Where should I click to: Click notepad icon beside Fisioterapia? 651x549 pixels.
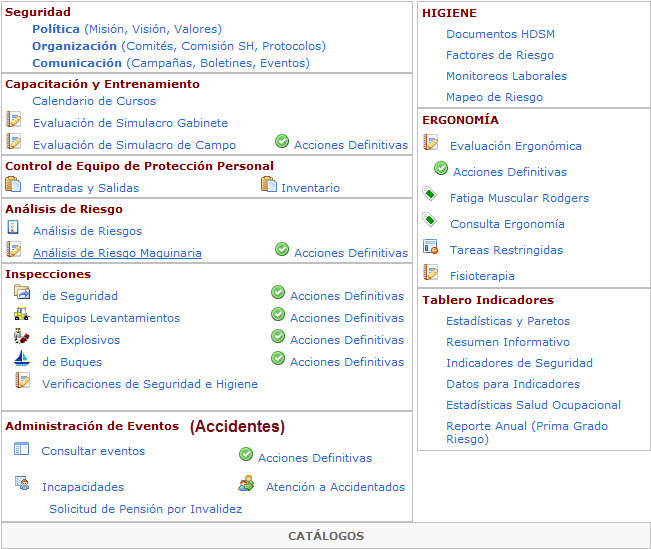pyautogui.click(x=431, y=272)
